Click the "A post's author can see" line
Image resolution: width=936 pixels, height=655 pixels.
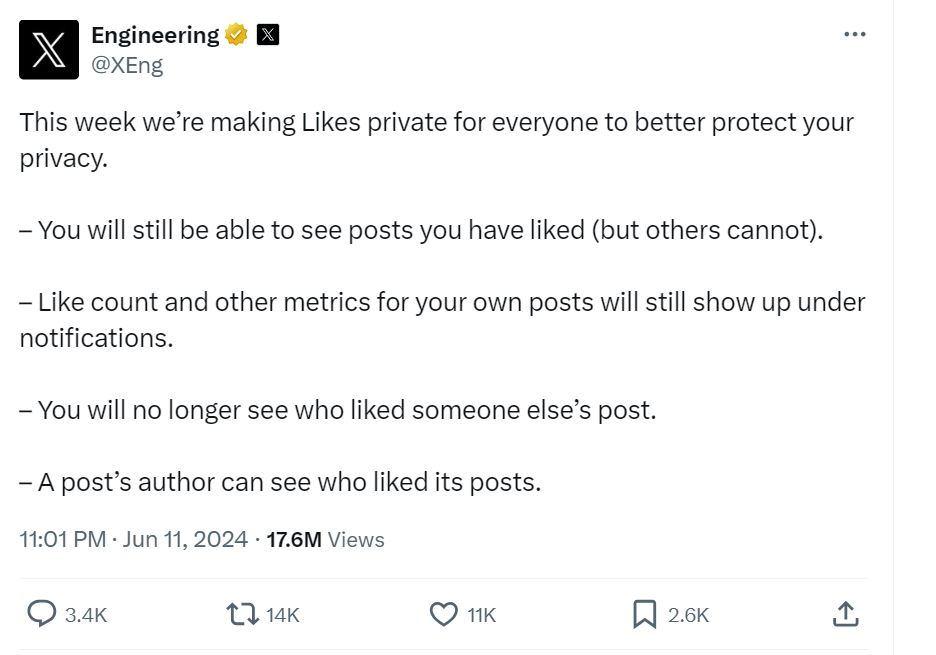pos(280,482)
